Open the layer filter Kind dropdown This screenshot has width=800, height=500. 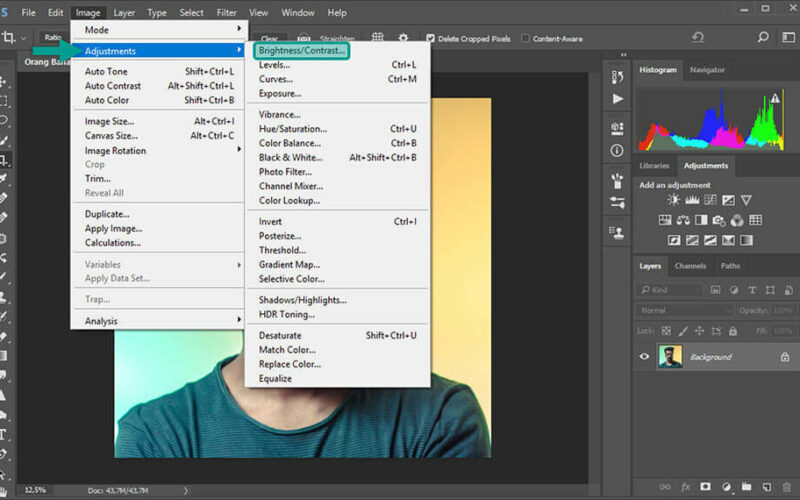coord(670,290)
